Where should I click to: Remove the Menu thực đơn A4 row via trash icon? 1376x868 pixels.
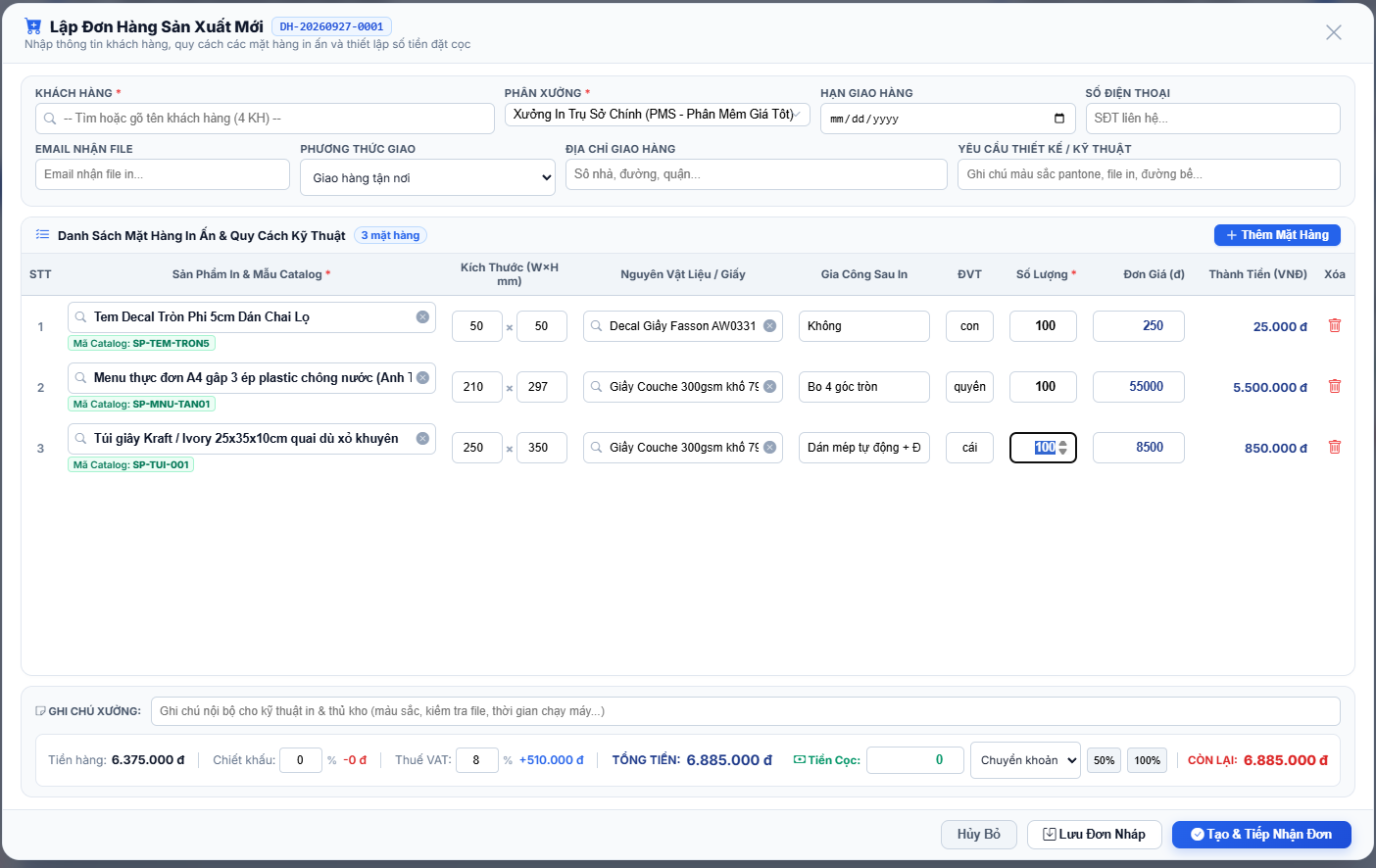pos(1334,386)
